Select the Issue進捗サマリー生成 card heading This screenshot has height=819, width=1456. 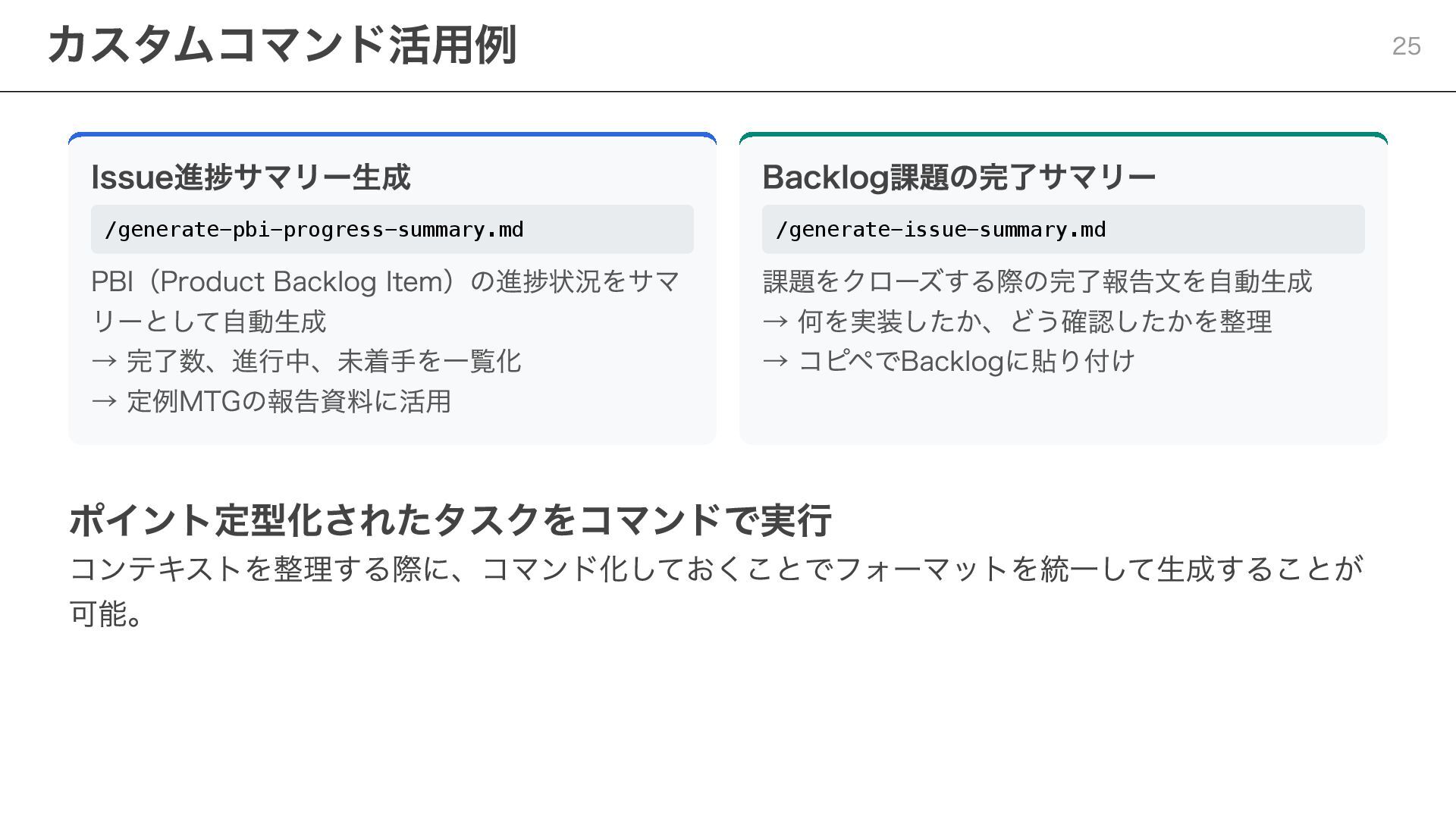(250, 177)
